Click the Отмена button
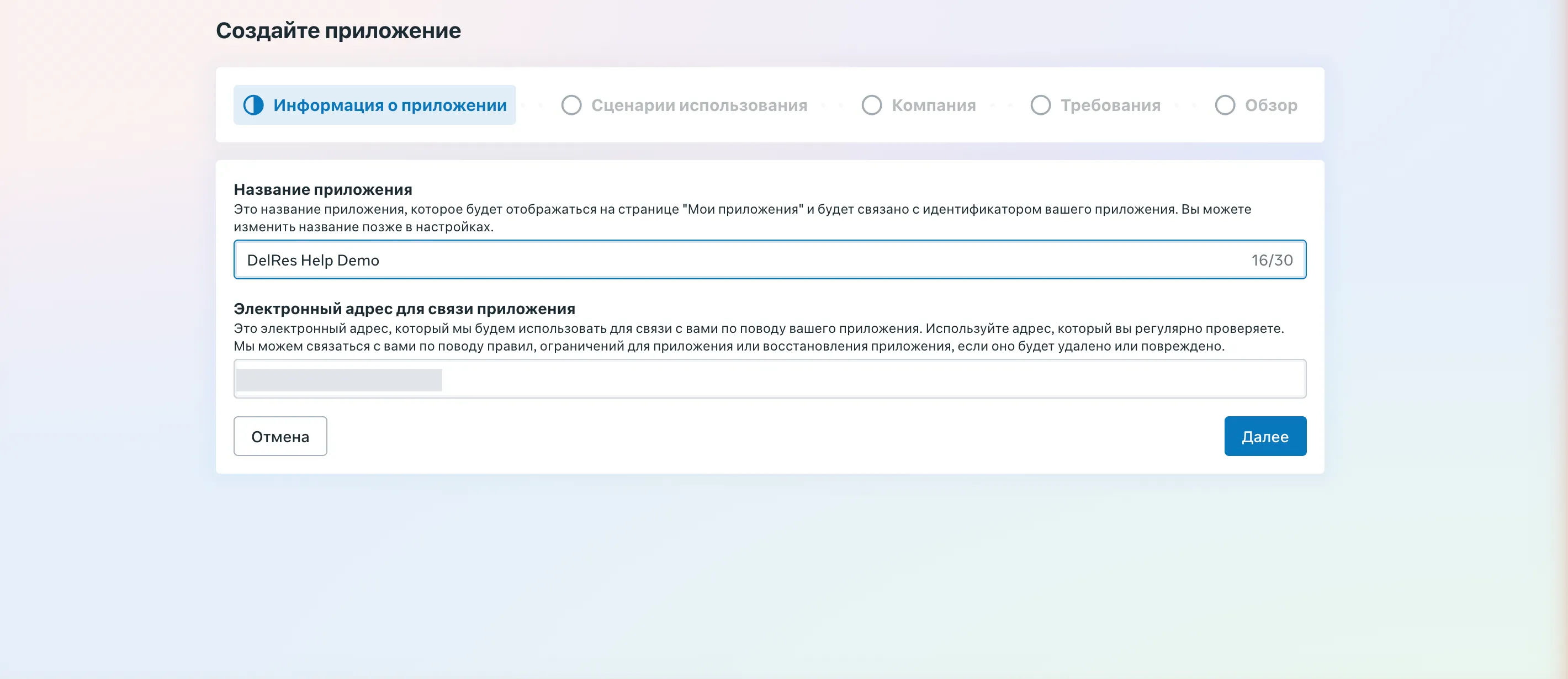 280,436
